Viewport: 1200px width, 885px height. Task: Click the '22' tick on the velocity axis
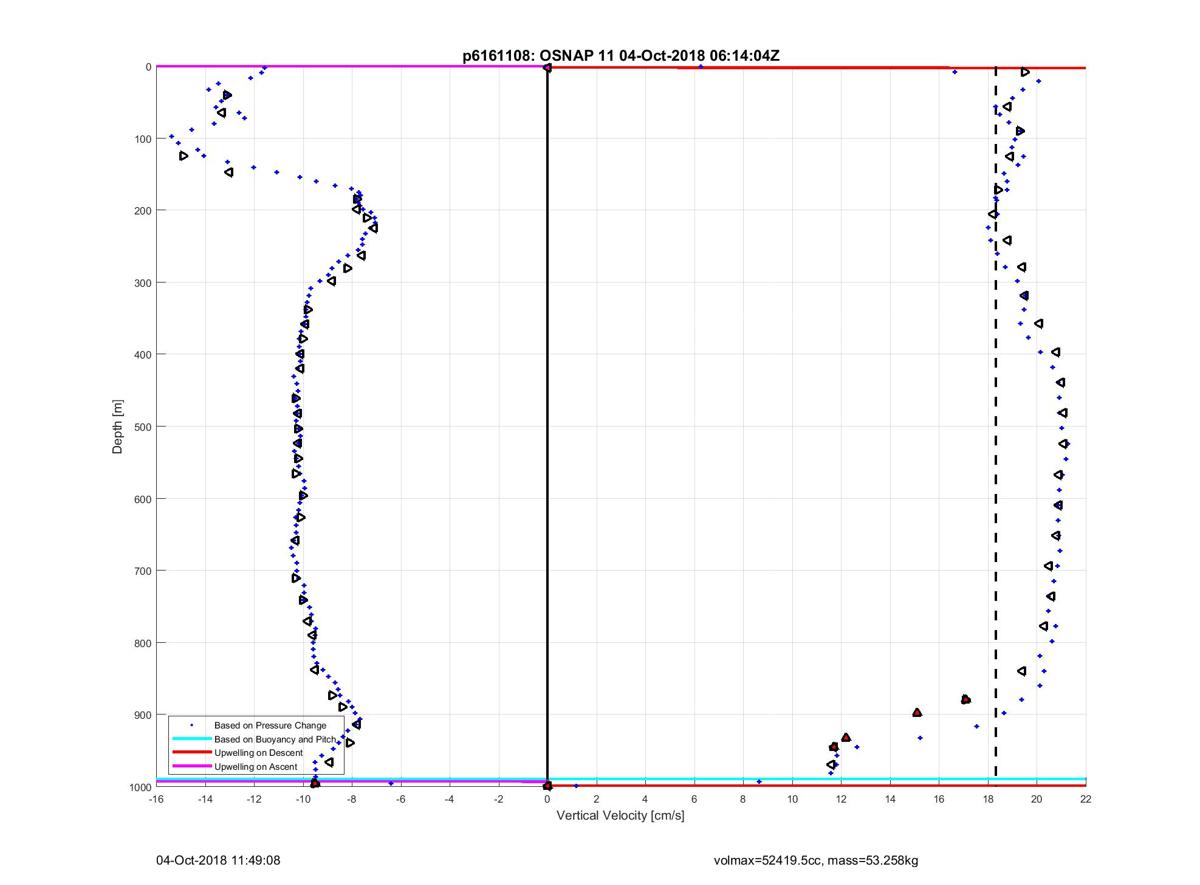1086,799
